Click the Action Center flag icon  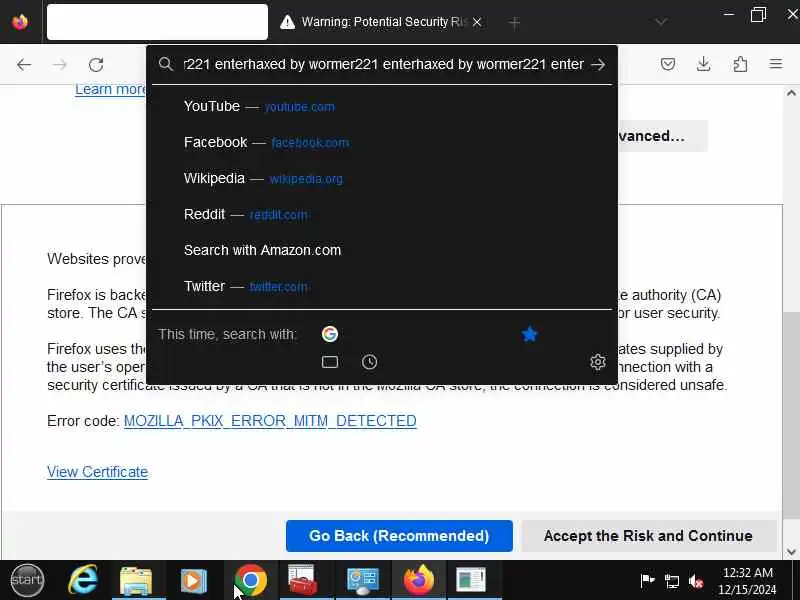click(647, 580)
